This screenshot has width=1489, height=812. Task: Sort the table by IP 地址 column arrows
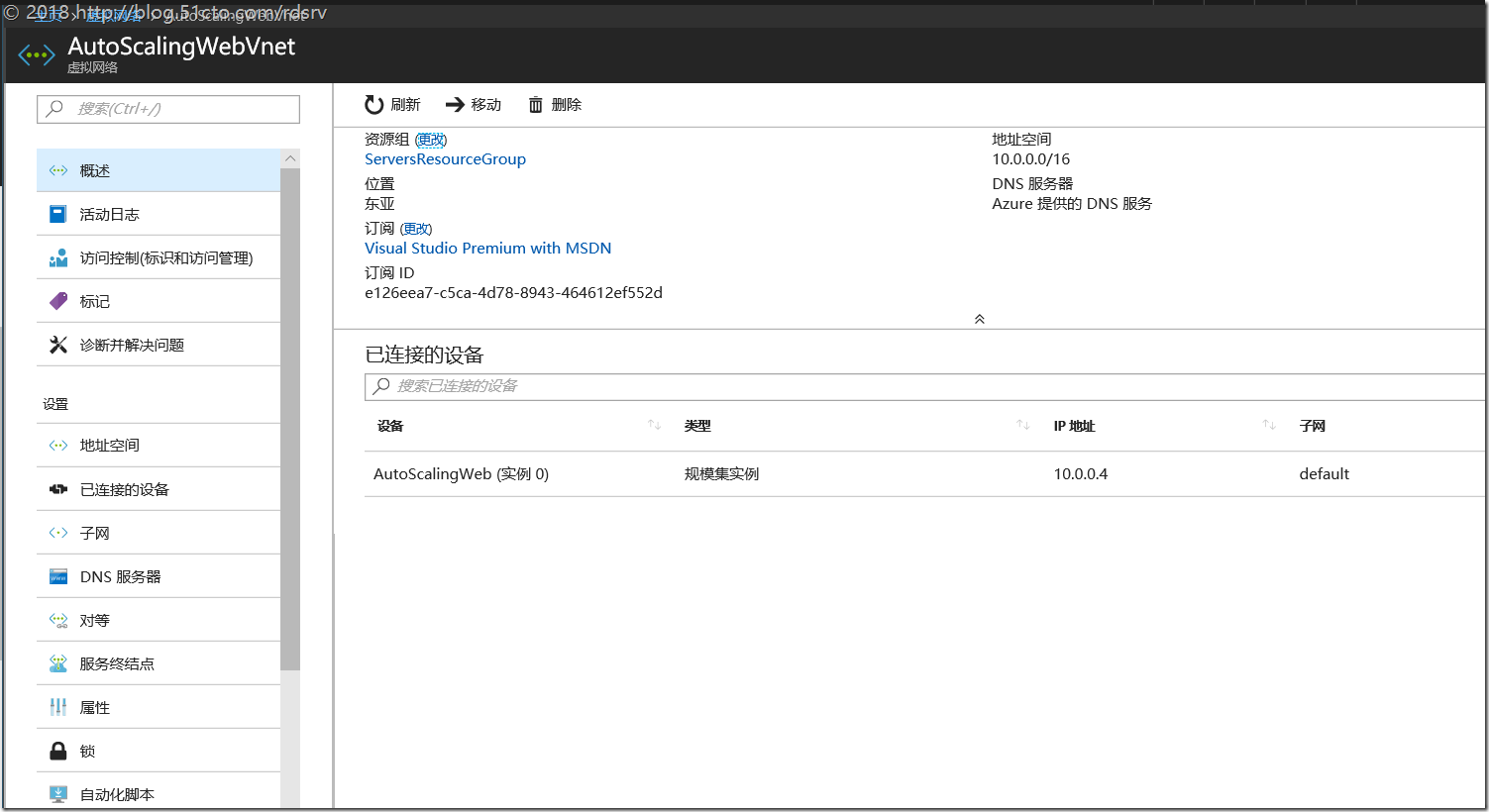1268,425
